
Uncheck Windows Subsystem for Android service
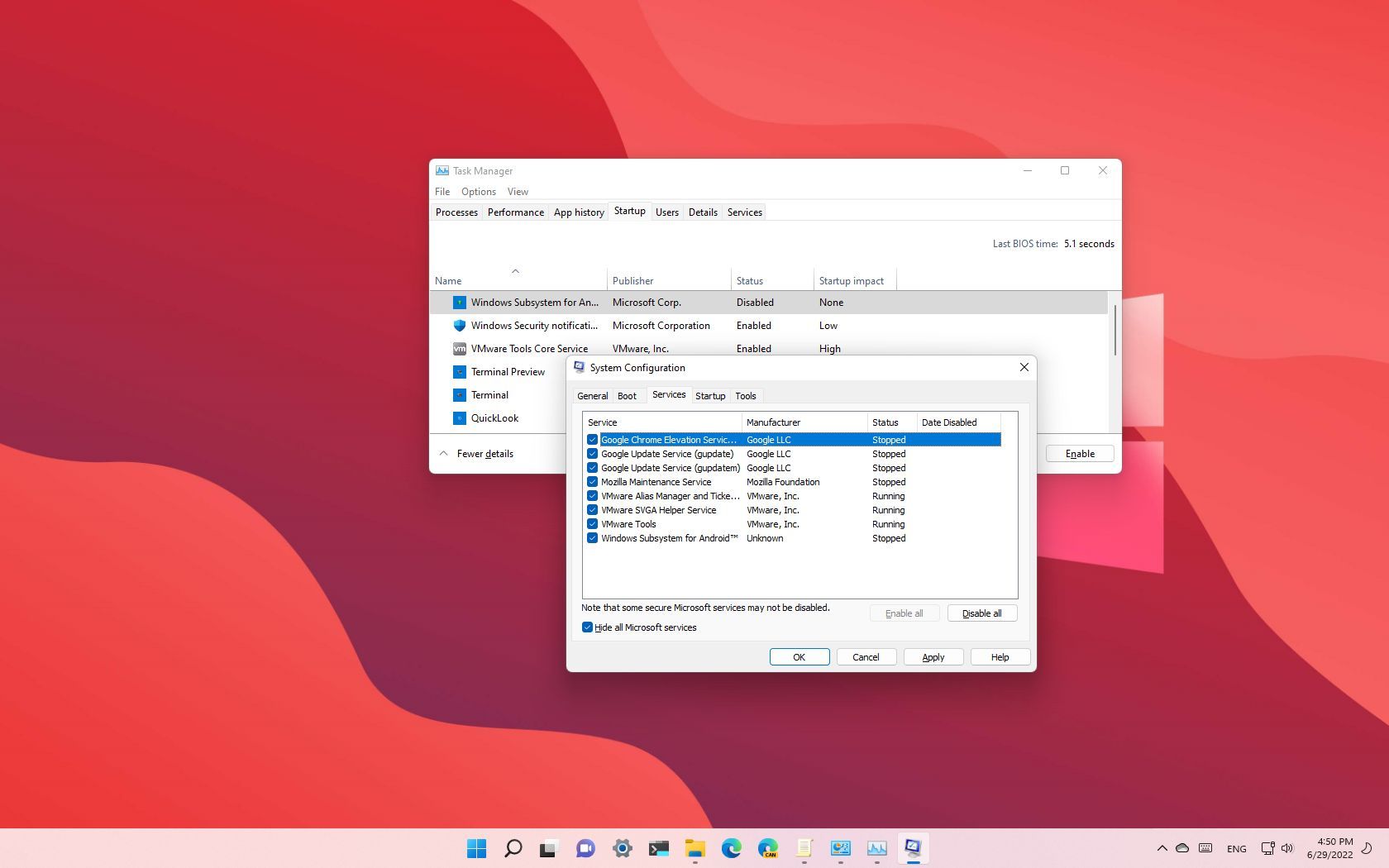click(592, 538)
